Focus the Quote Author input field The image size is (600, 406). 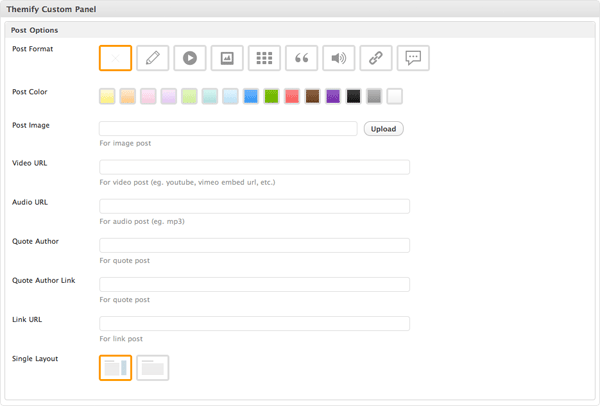[254, 245]
